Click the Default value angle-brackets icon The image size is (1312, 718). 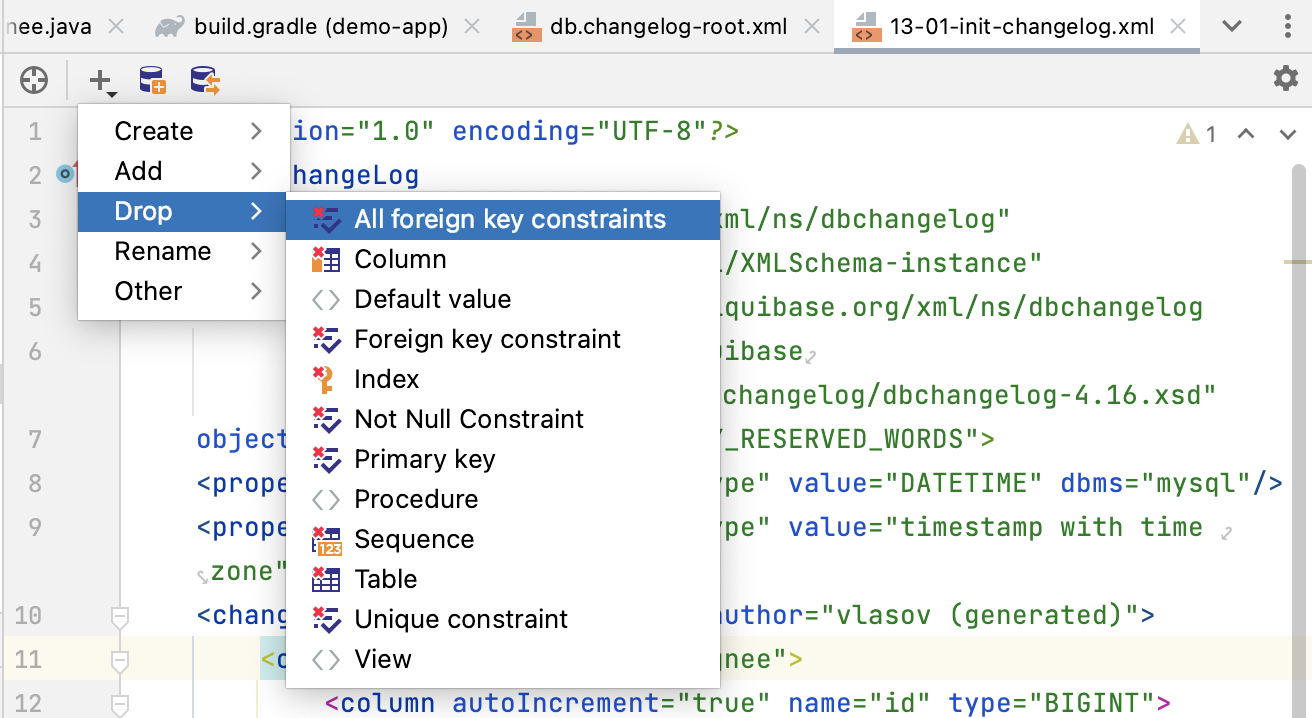point(326,299)
